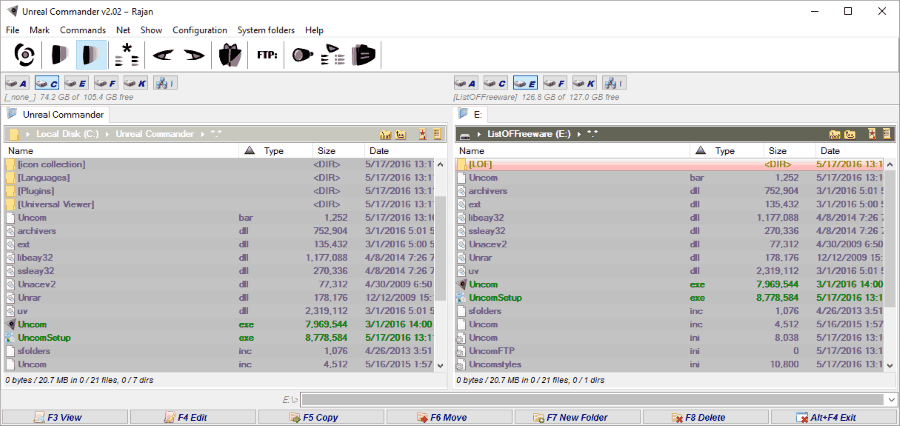Image resolution: width=900 pixels, height=426 pixels.
Task: Switch left panel to drive F
Action: coord(107,84)
